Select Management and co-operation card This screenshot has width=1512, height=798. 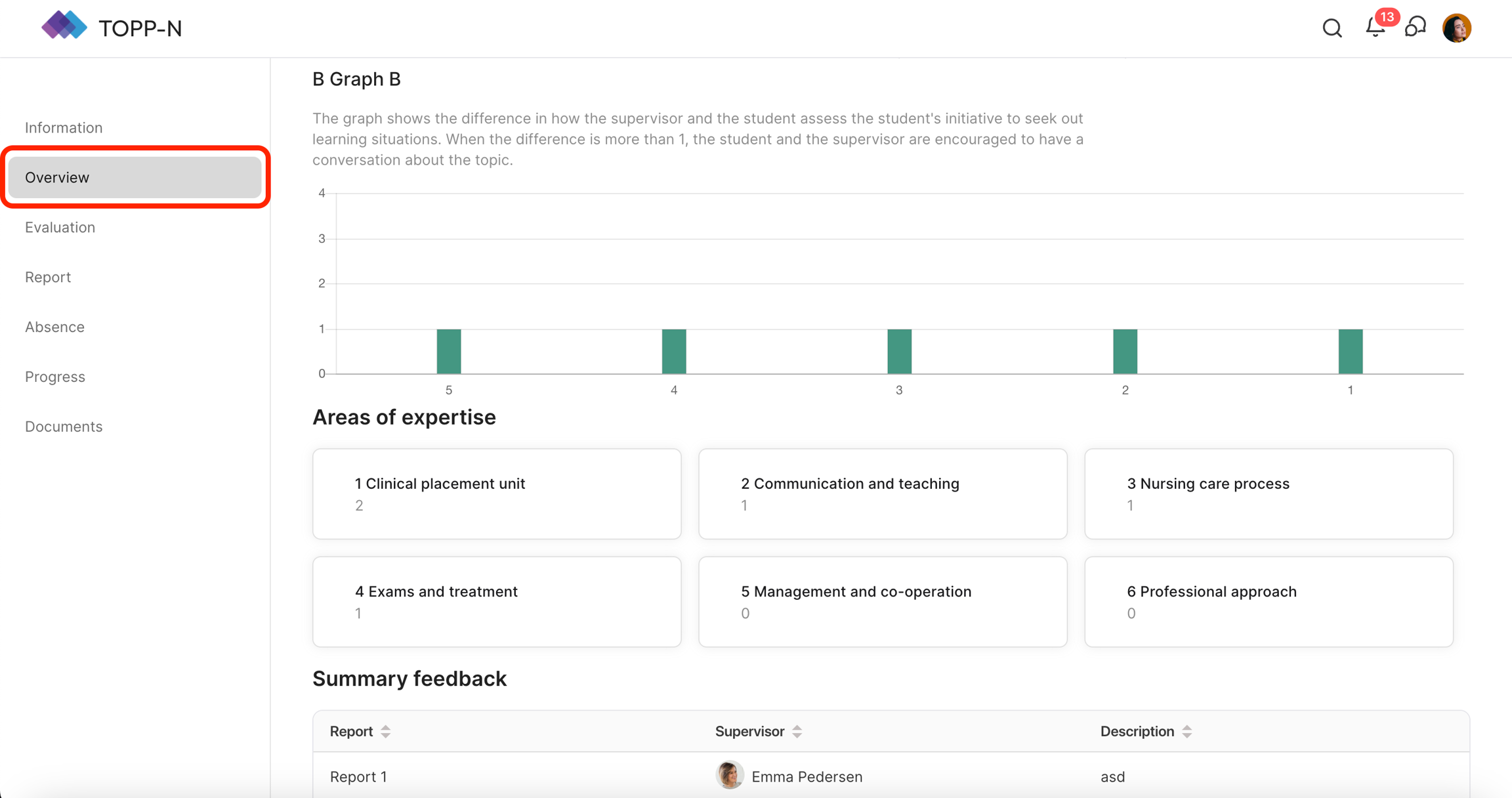point(883,601)
